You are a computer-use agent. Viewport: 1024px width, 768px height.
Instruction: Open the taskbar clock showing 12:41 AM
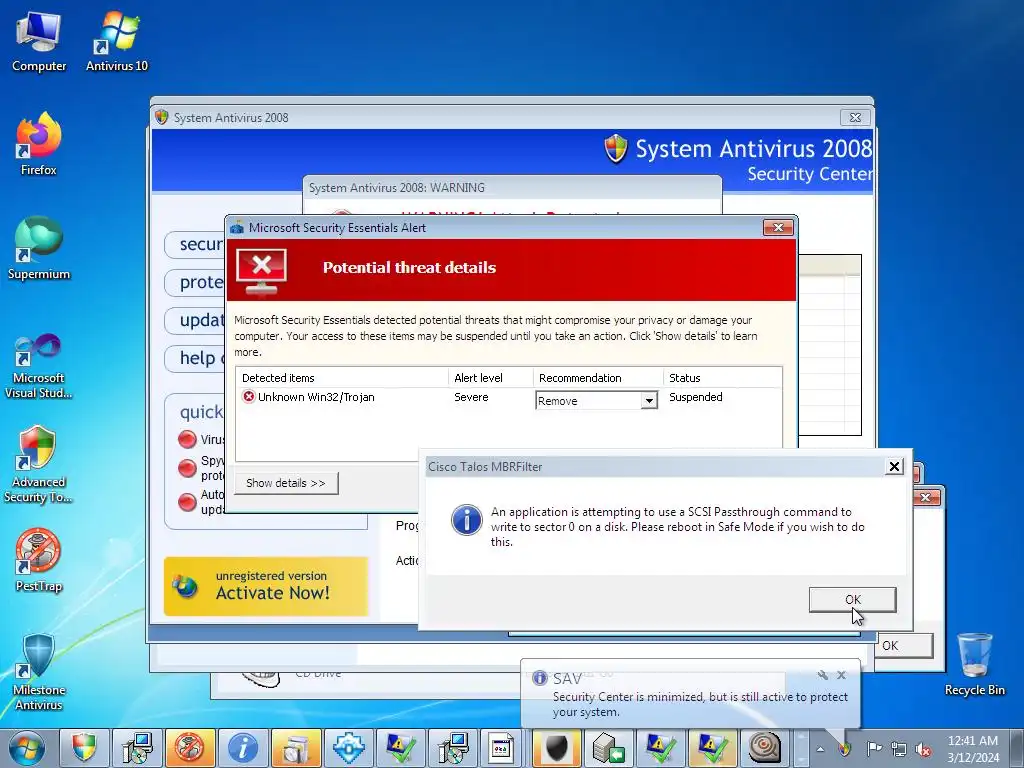[973, 748]
